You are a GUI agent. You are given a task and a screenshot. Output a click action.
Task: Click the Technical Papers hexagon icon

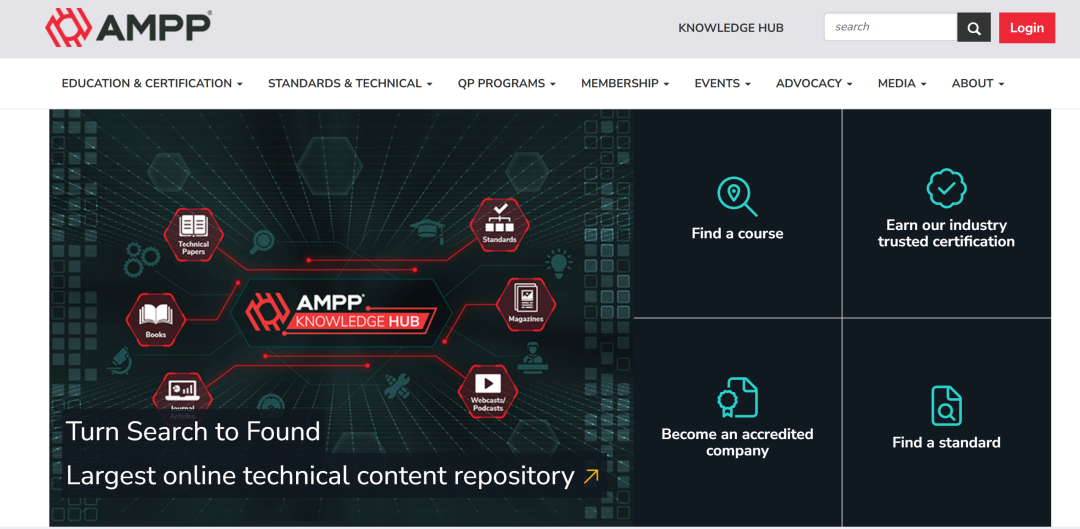tap(194, 235)
